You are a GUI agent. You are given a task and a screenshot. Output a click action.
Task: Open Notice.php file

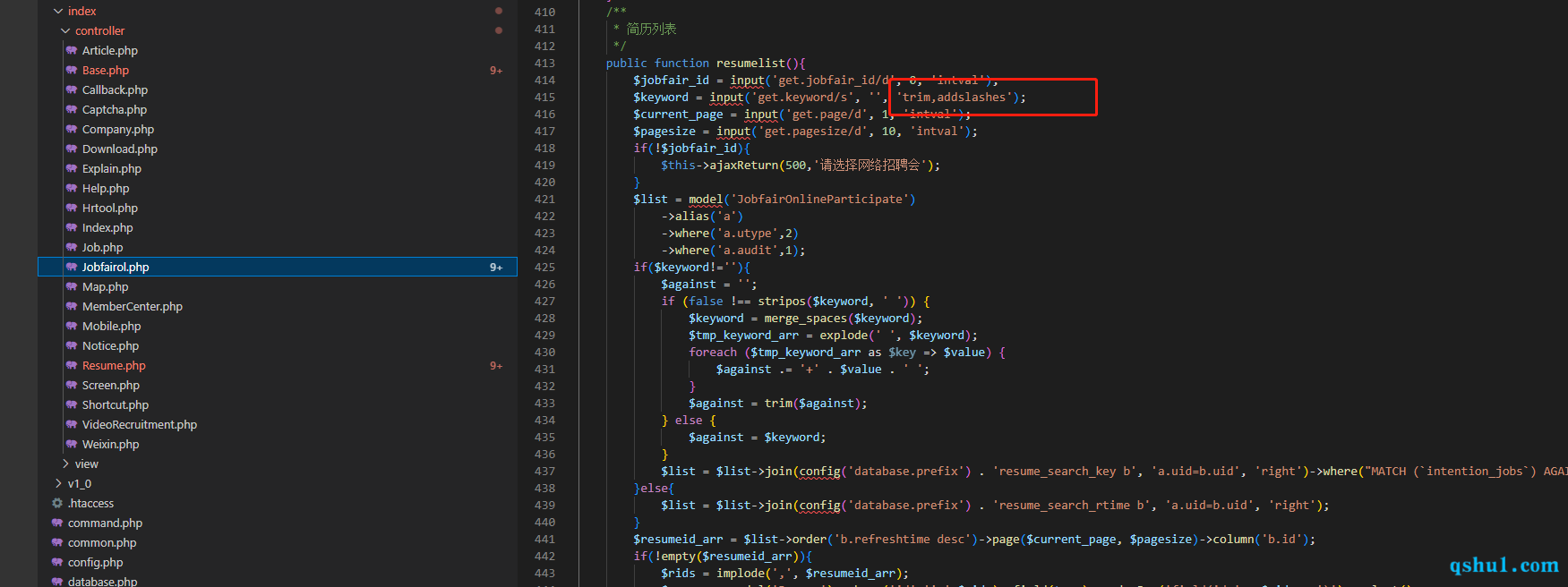click(x=110, y=345)
